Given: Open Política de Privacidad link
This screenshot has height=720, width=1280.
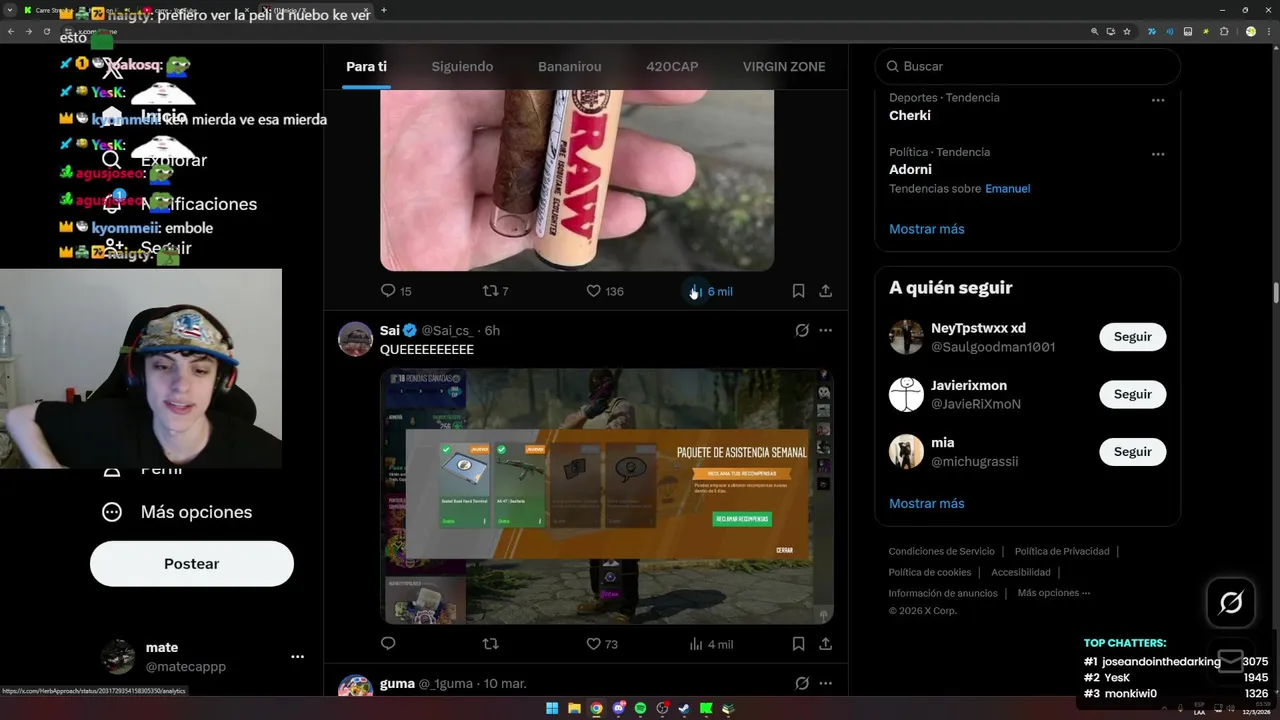Looking at the screenshot, I should [1062, 551].
